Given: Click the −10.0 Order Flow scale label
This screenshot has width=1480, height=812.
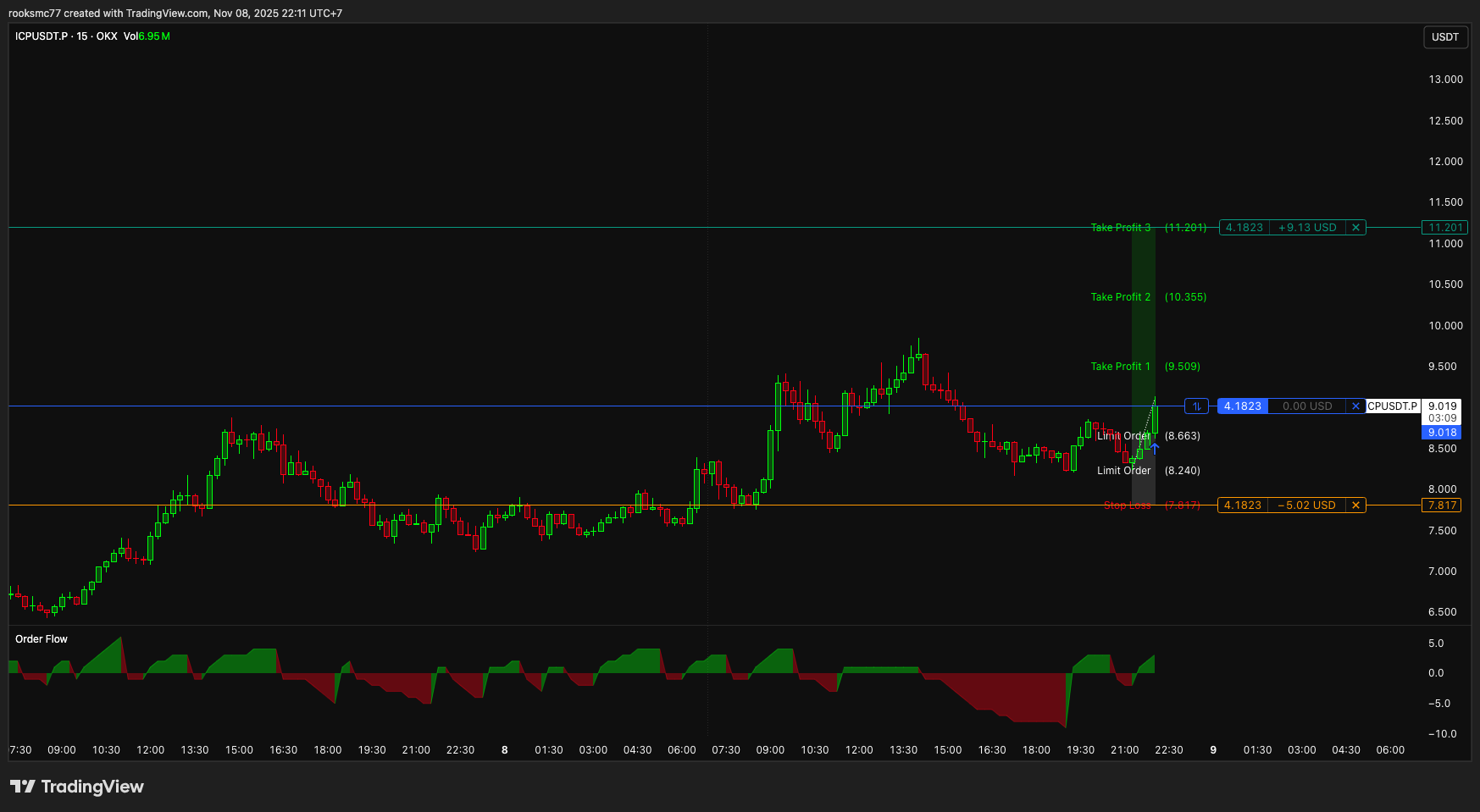Looking at the screenshot, I should tap(1442, 734).
